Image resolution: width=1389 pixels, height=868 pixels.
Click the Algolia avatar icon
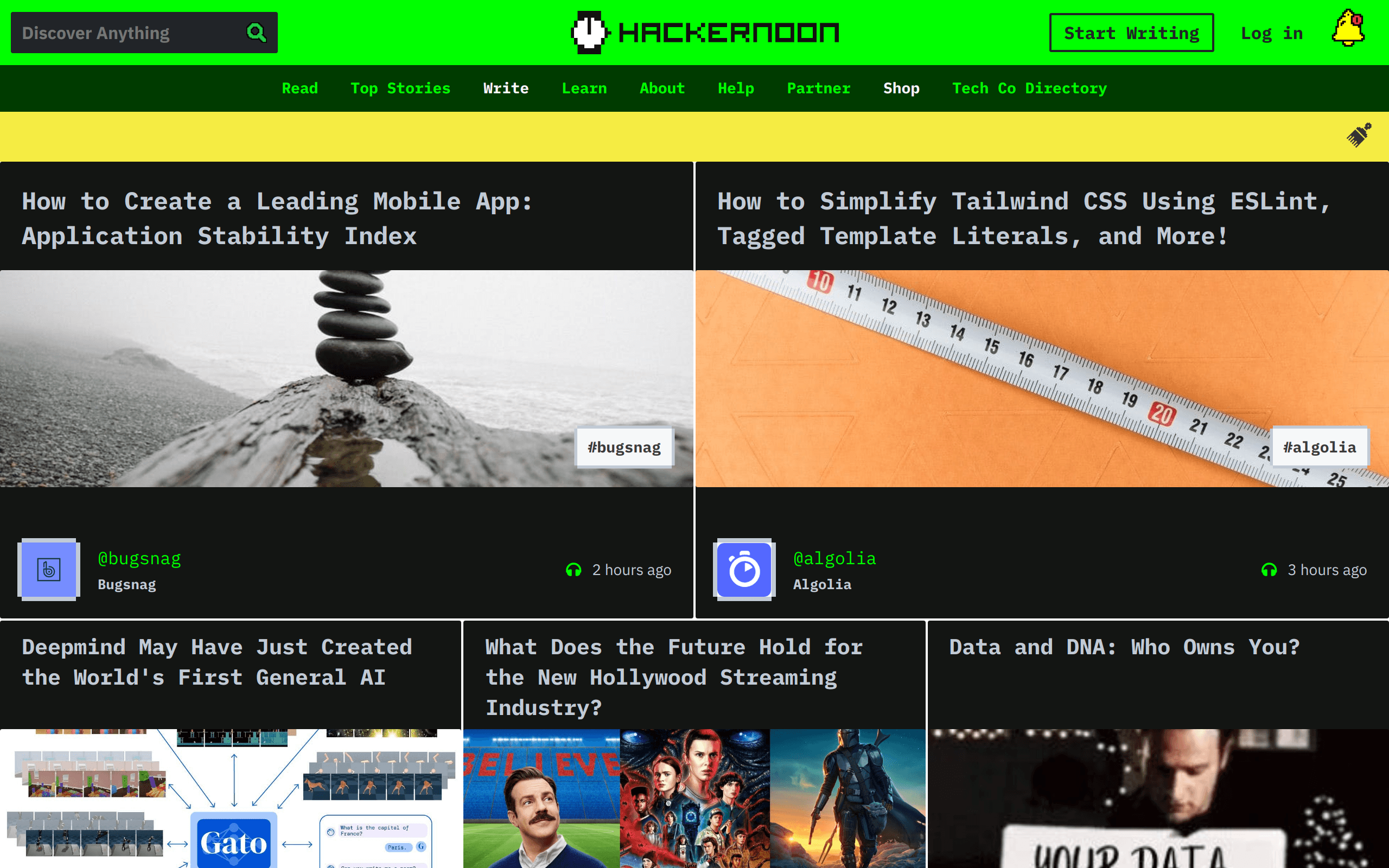click(x=744, y=570)
